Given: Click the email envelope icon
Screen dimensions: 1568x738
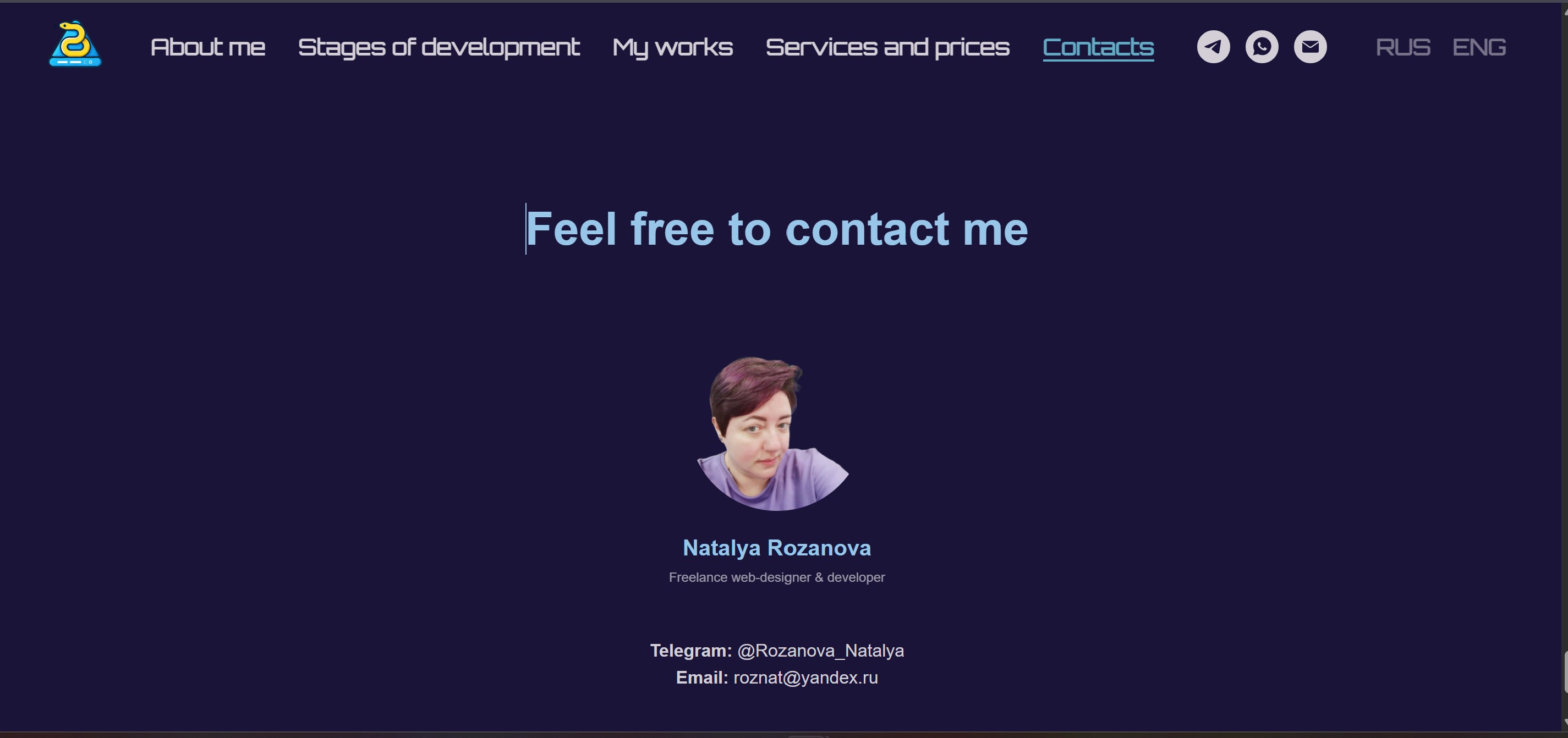Looking at the screenshot, I should pyautogui.click(x=1310, y=47).
